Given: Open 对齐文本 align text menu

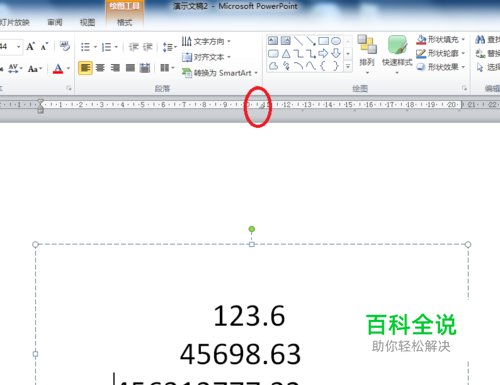Looking at the screenshot, I should click(x=206, y=57).
